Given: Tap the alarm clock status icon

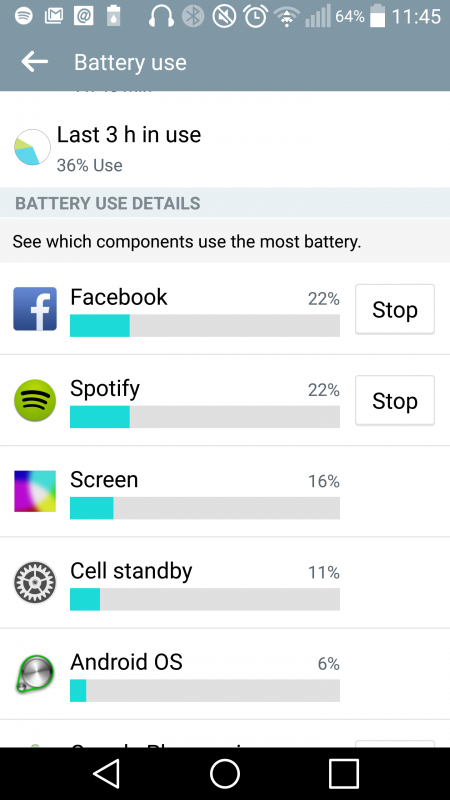Looking at the screenshot, I should pos(255,16).
